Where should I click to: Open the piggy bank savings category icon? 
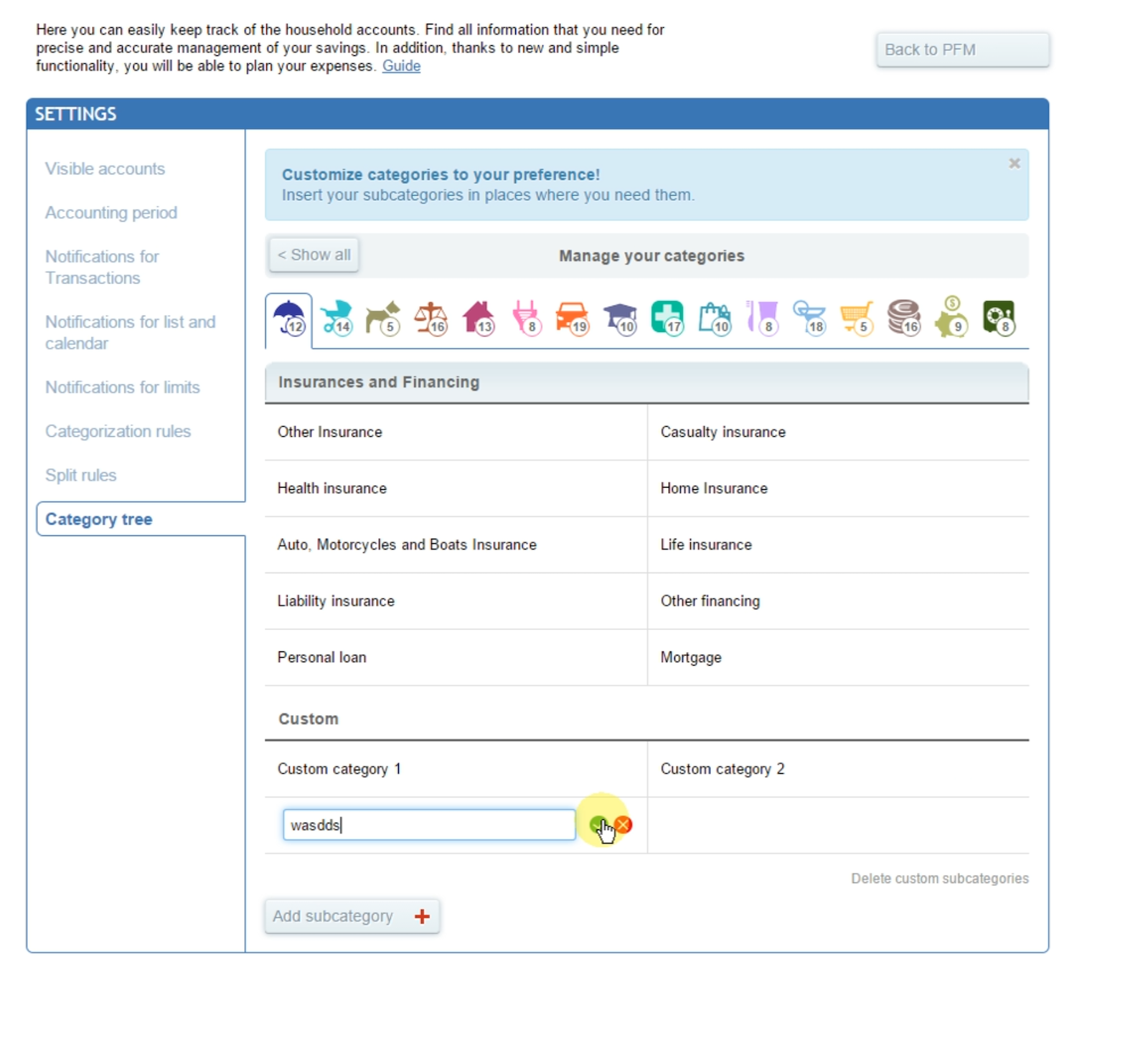[951, 318]
